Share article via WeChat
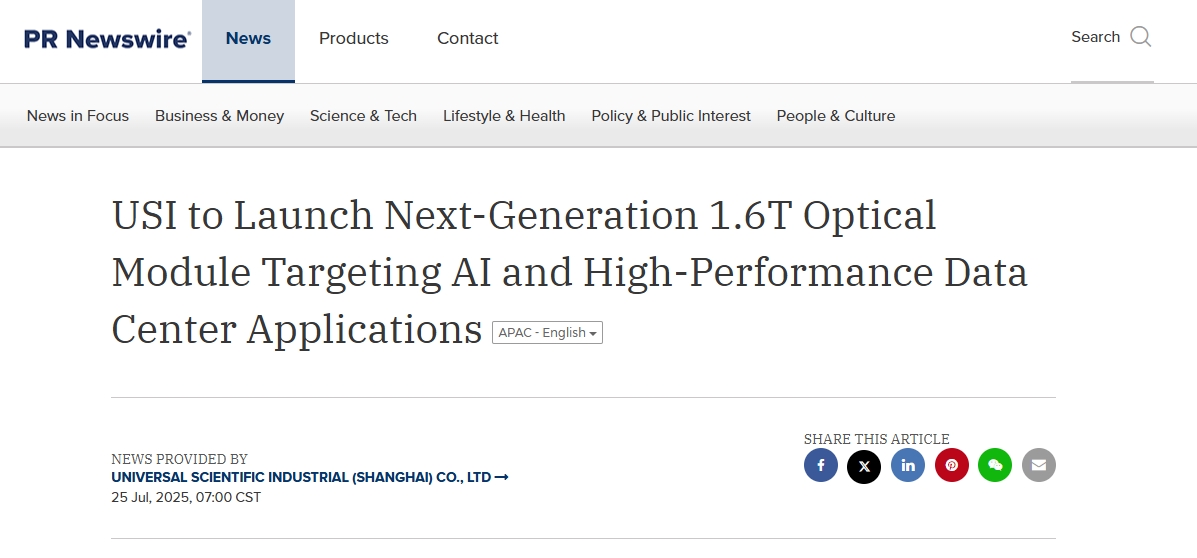1197x558 pixels. tap(995, 465)
